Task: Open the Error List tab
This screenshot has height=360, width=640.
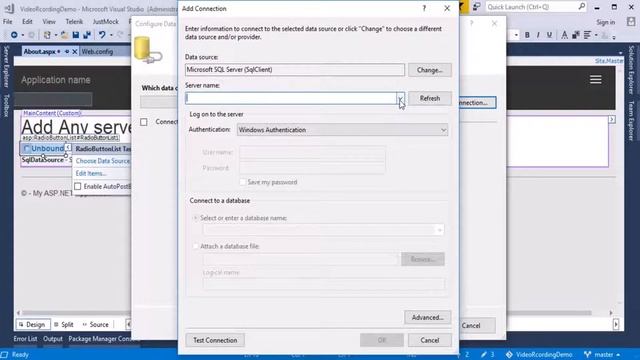Action: point(25,339)
